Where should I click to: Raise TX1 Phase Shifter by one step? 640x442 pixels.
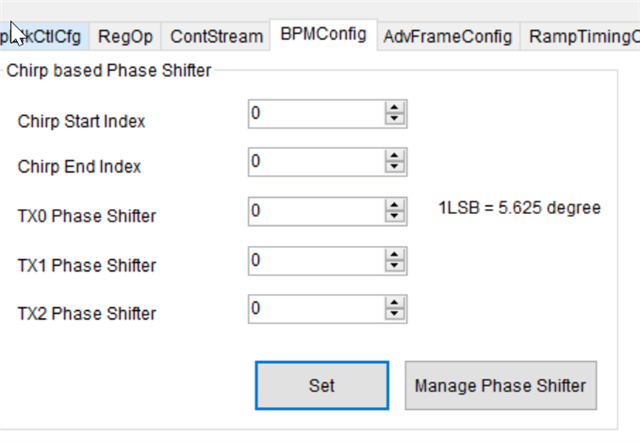[395, 254]
